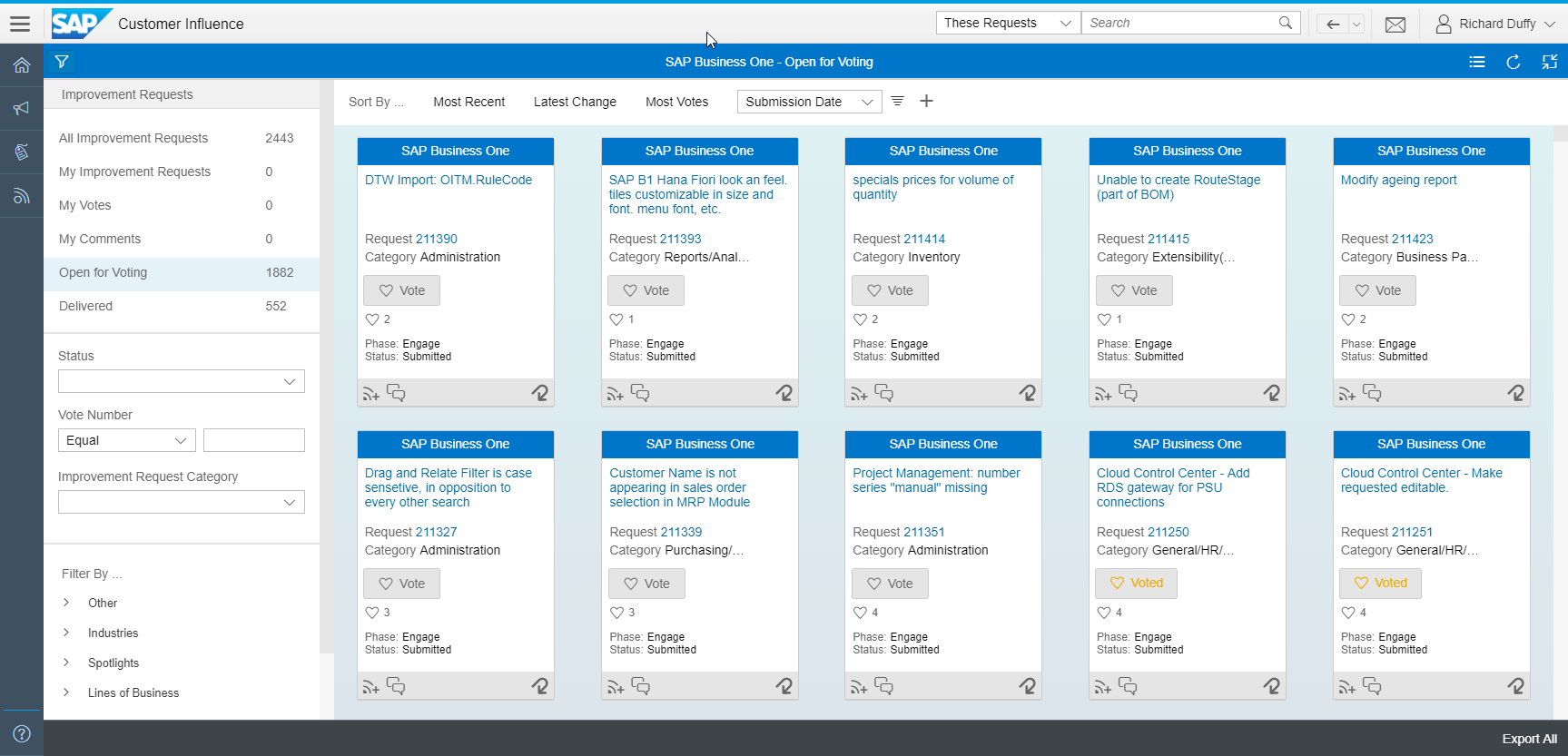This screenshot has width=1568, height=756.
Task: Select My Votes list
Action: pos(182,205)
